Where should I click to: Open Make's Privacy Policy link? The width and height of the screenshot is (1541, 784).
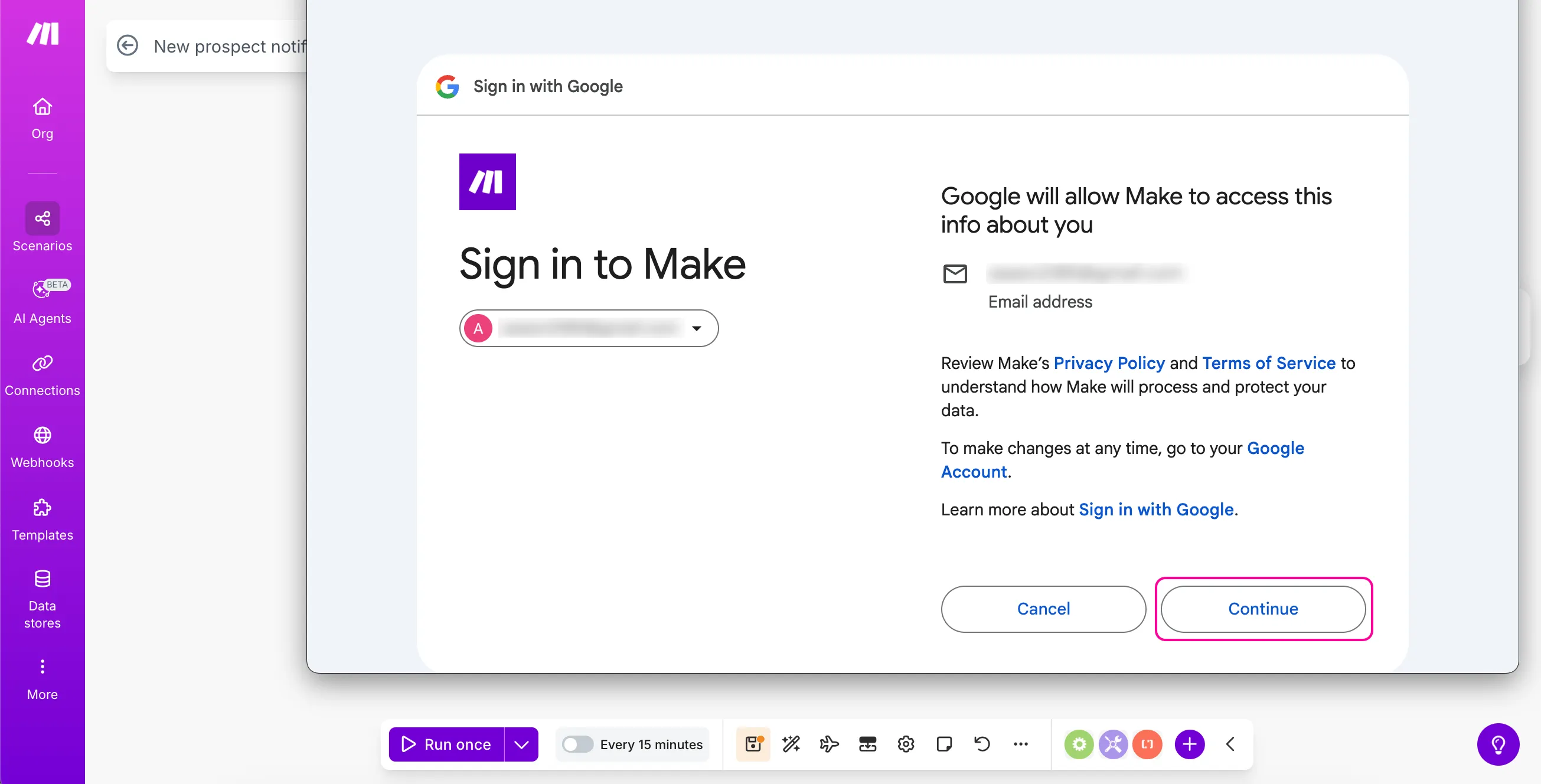coord(1109,363)
